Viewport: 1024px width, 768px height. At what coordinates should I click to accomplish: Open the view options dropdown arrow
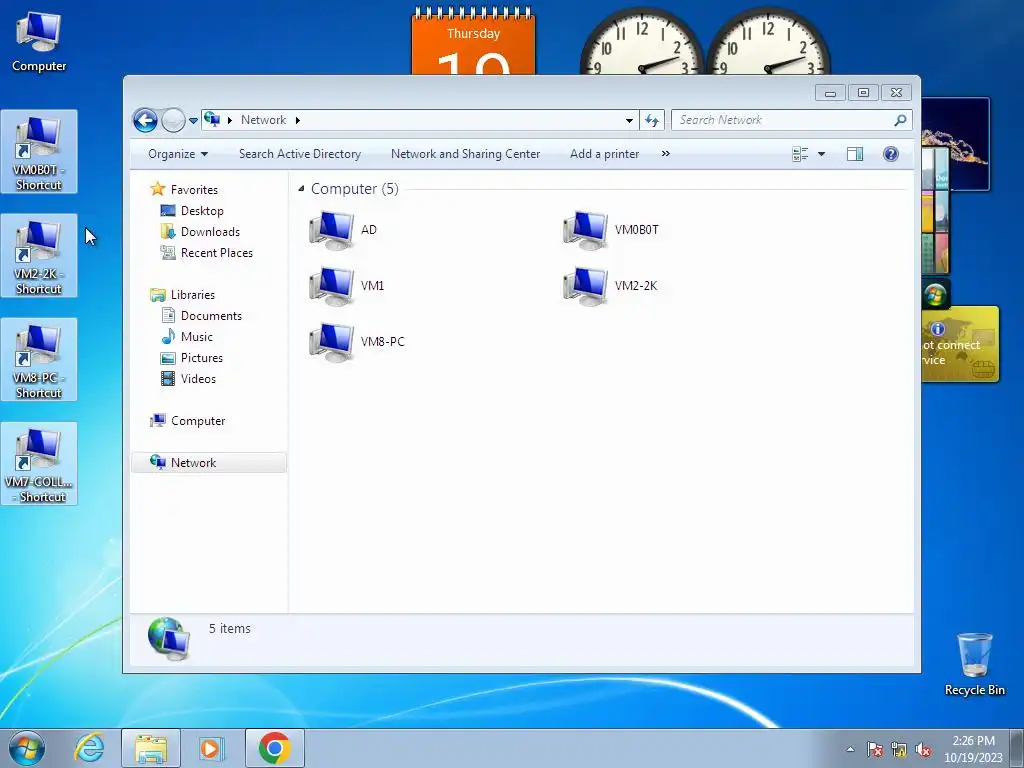(x=822, y=154)
